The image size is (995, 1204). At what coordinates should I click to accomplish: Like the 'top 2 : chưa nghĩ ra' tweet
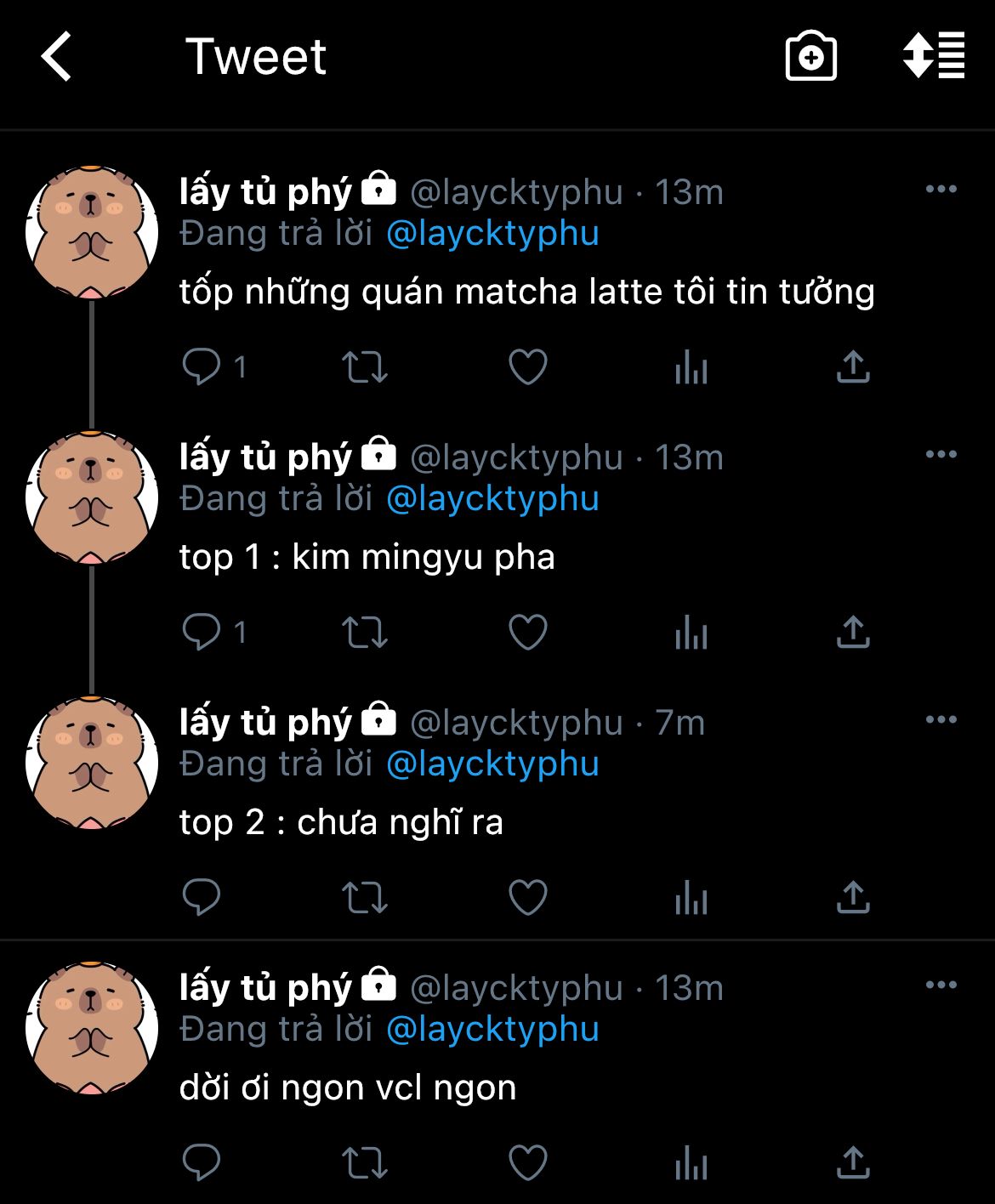point(528,898)
